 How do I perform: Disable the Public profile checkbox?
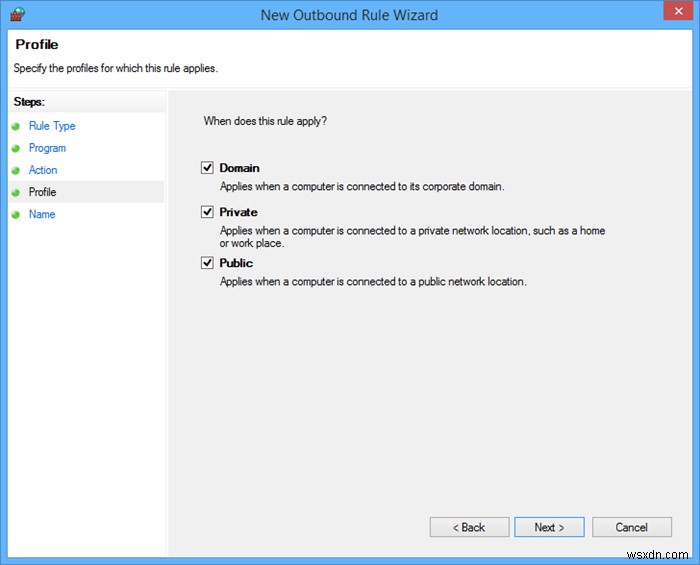[x=207, y=263]
